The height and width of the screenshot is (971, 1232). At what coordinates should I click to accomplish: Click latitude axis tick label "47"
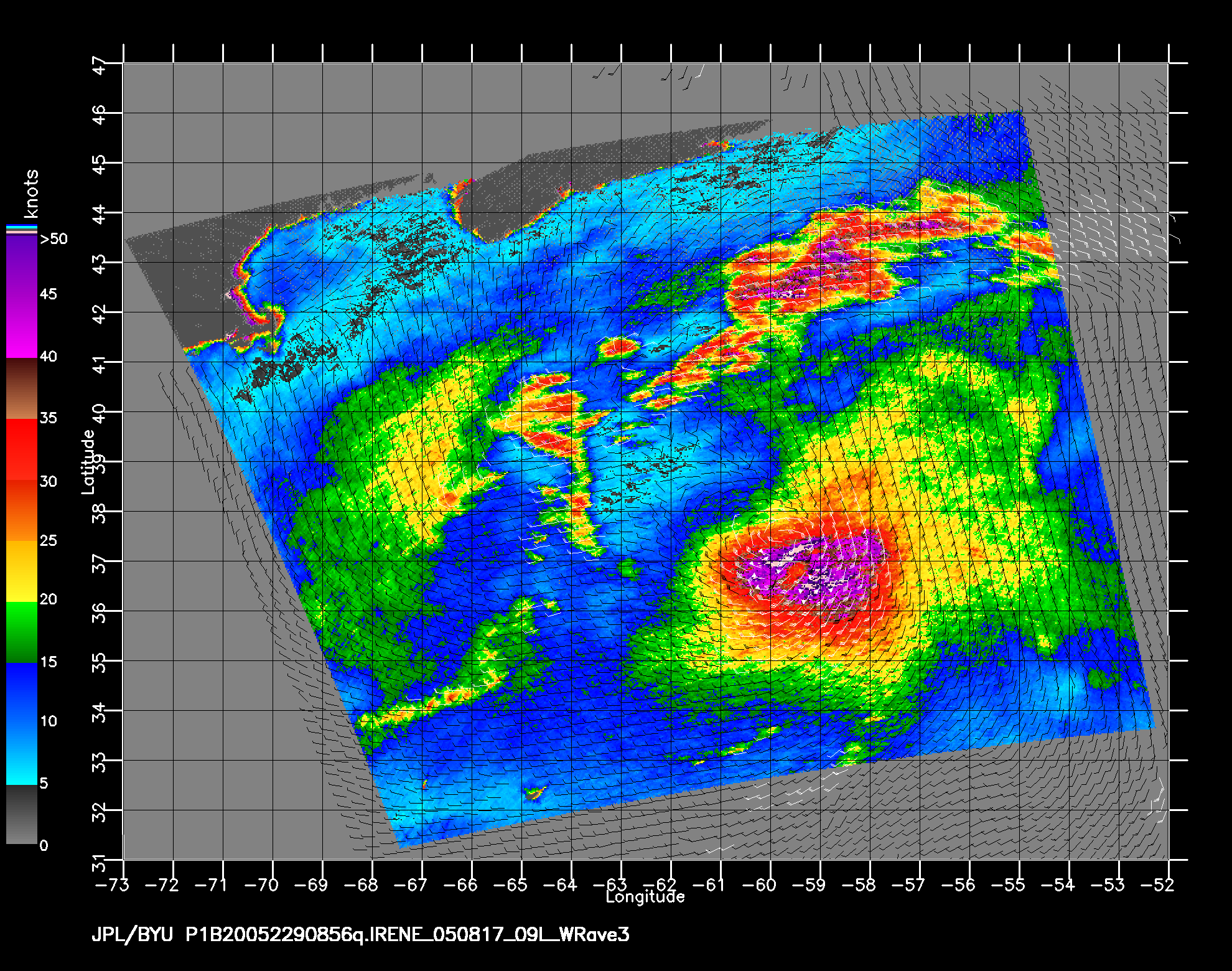pos(100,64)
